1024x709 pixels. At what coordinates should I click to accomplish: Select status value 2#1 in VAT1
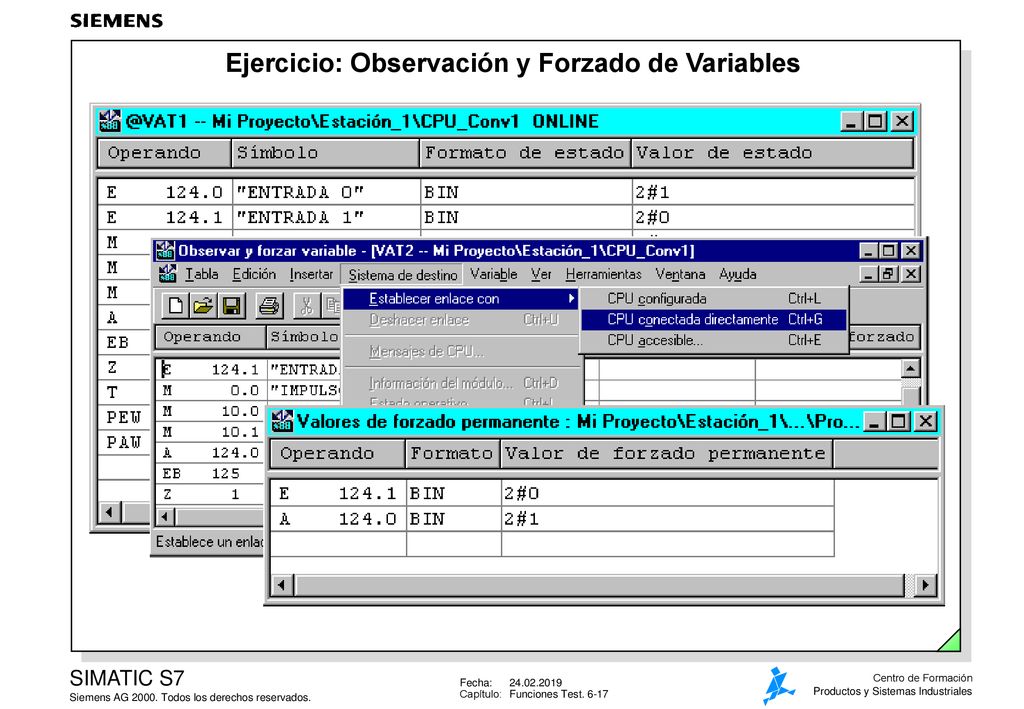773,193
